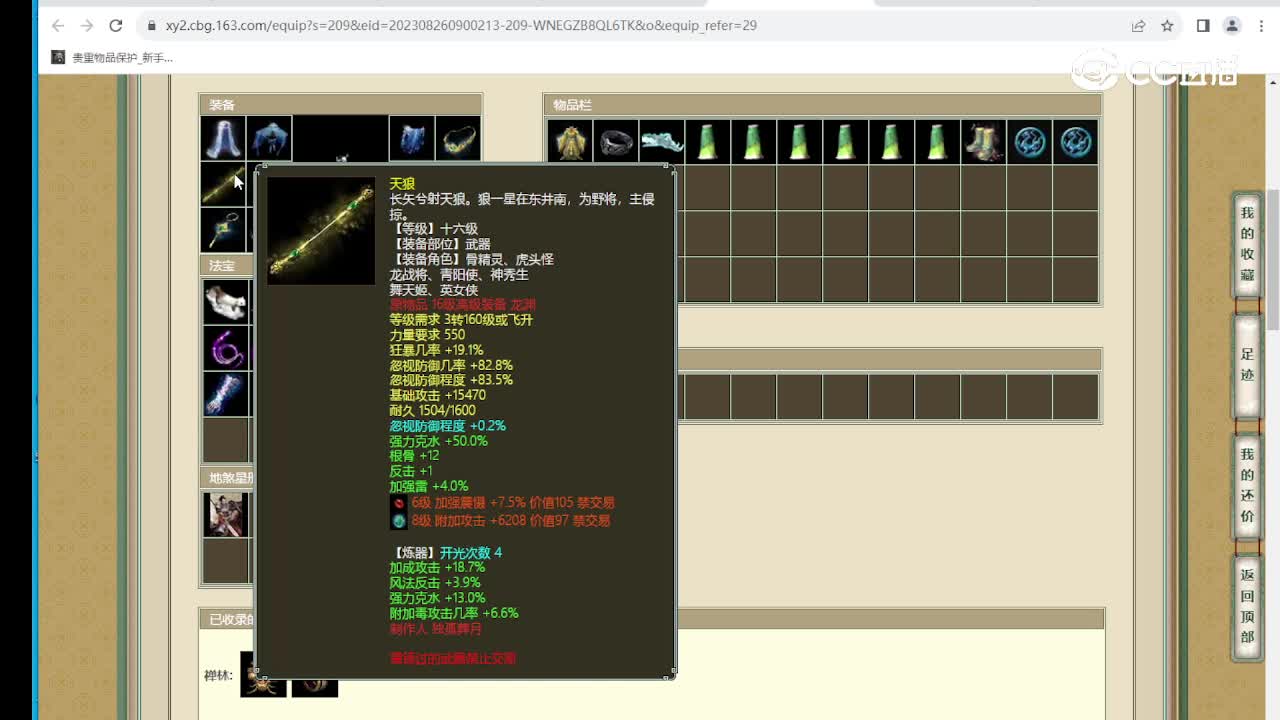The width and height of the screenshot is (1280, 720).
Task: Click the 禅林 label
Action: point(218,675)
